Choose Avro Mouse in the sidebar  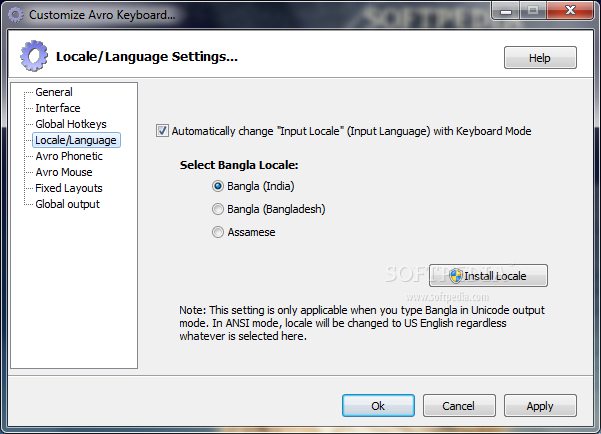tap(64, 172)
